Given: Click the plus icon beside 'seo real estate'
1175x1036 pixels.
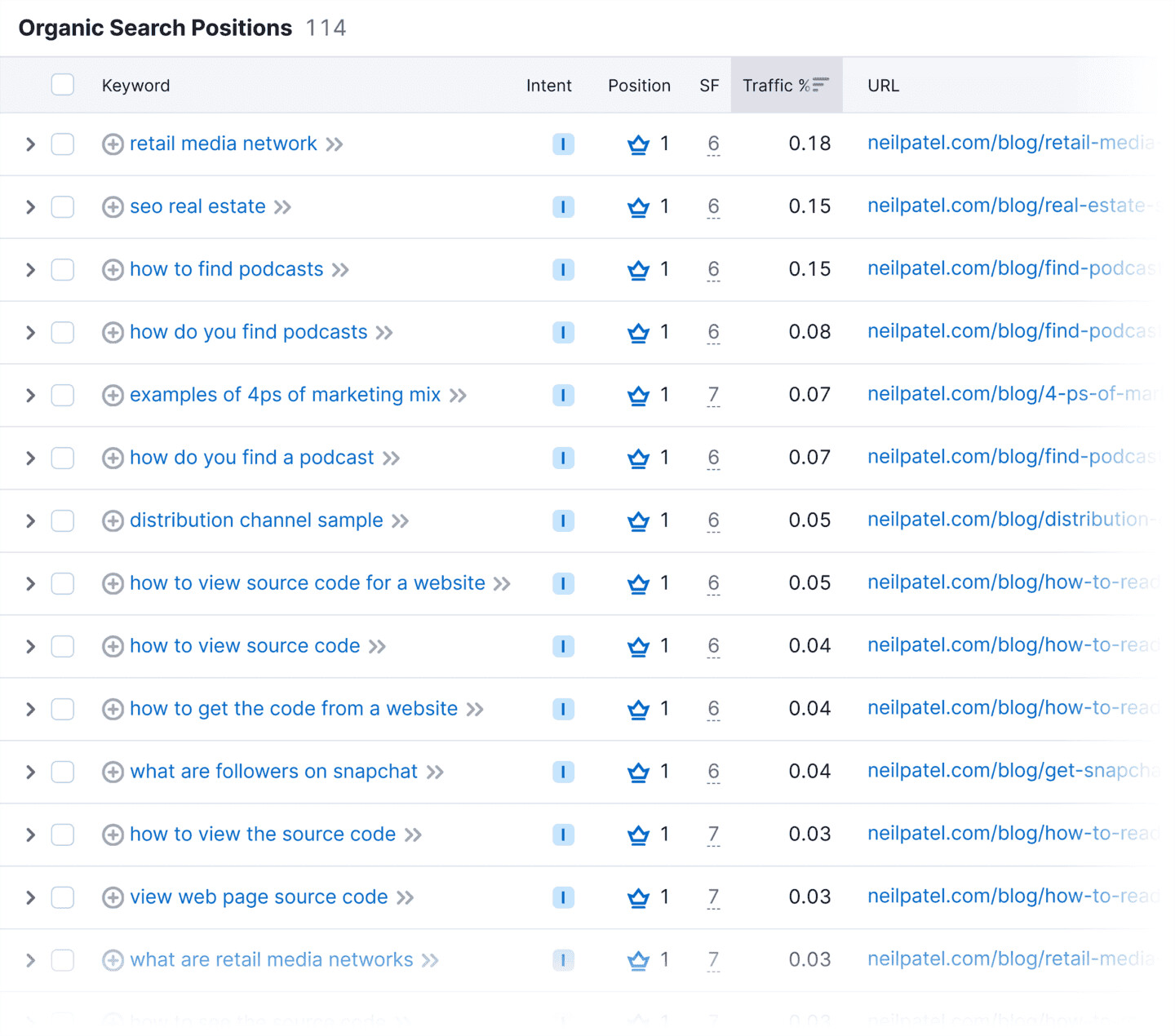Looking at the screenshot, I should [x=113, y=207].
